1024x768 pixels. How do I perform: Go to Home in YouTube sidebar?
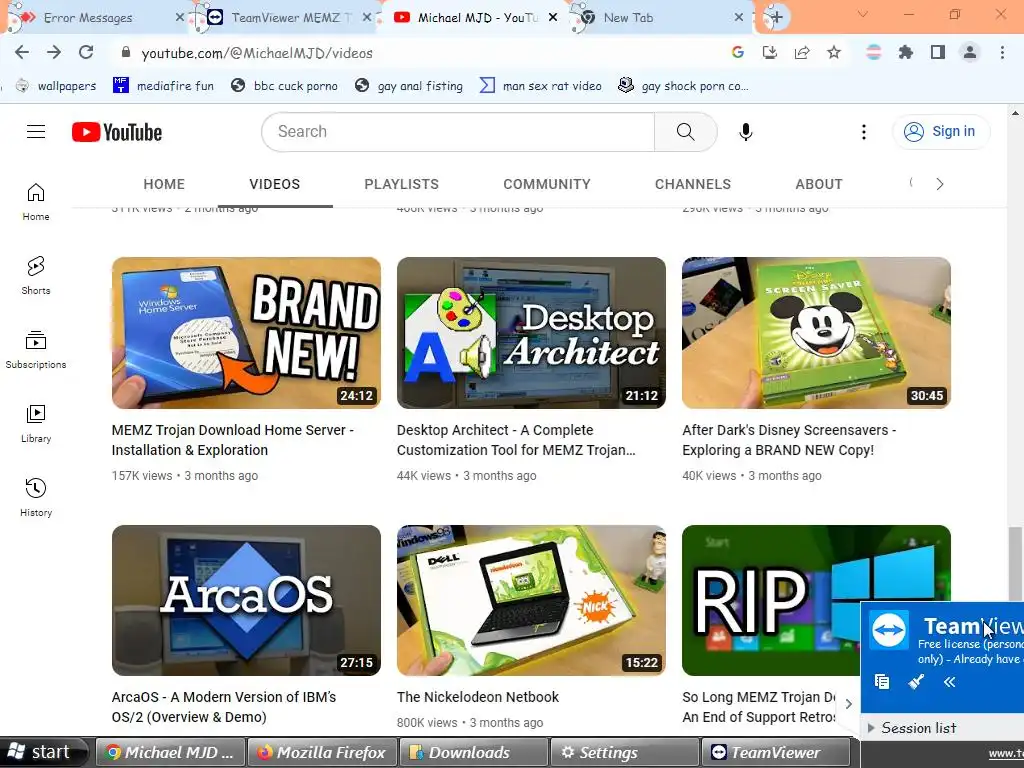[x=36, y=202]
